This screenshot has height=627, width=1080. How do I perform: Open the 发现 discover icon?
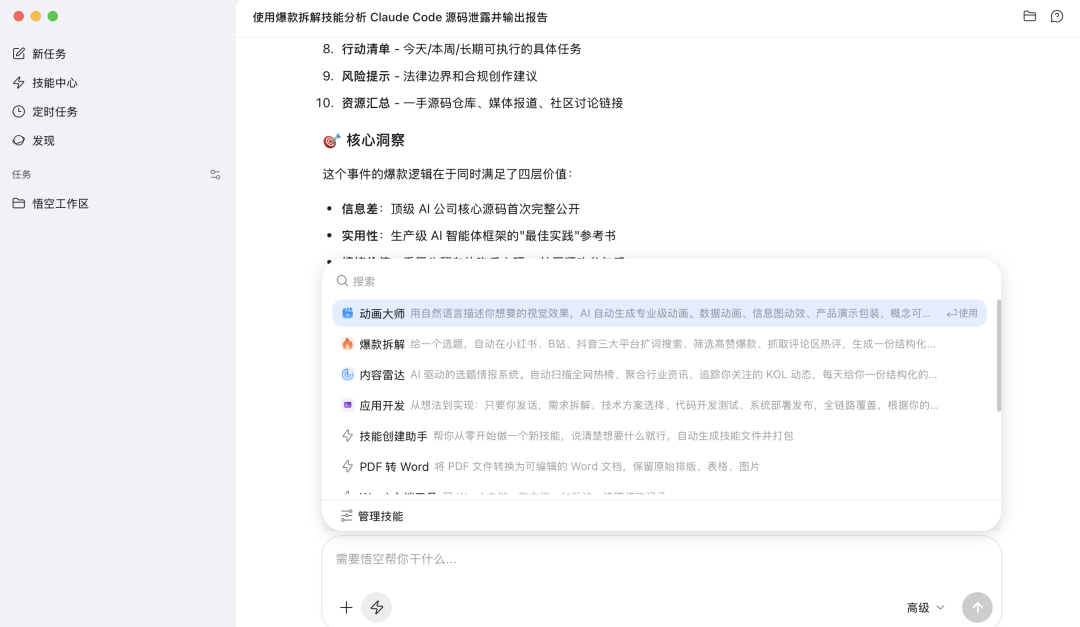tap(19, 140)
